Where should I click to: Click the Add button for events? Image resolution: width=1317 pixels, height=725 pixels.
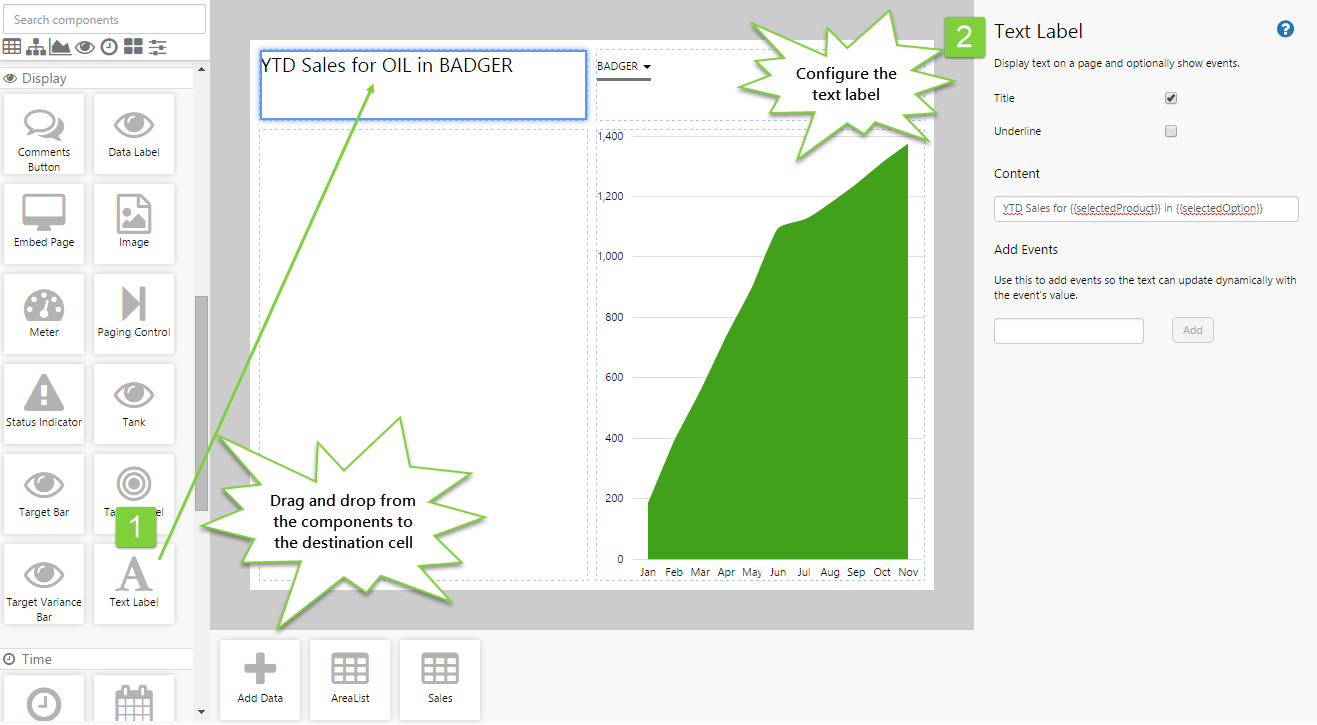tap(1192, 330)
